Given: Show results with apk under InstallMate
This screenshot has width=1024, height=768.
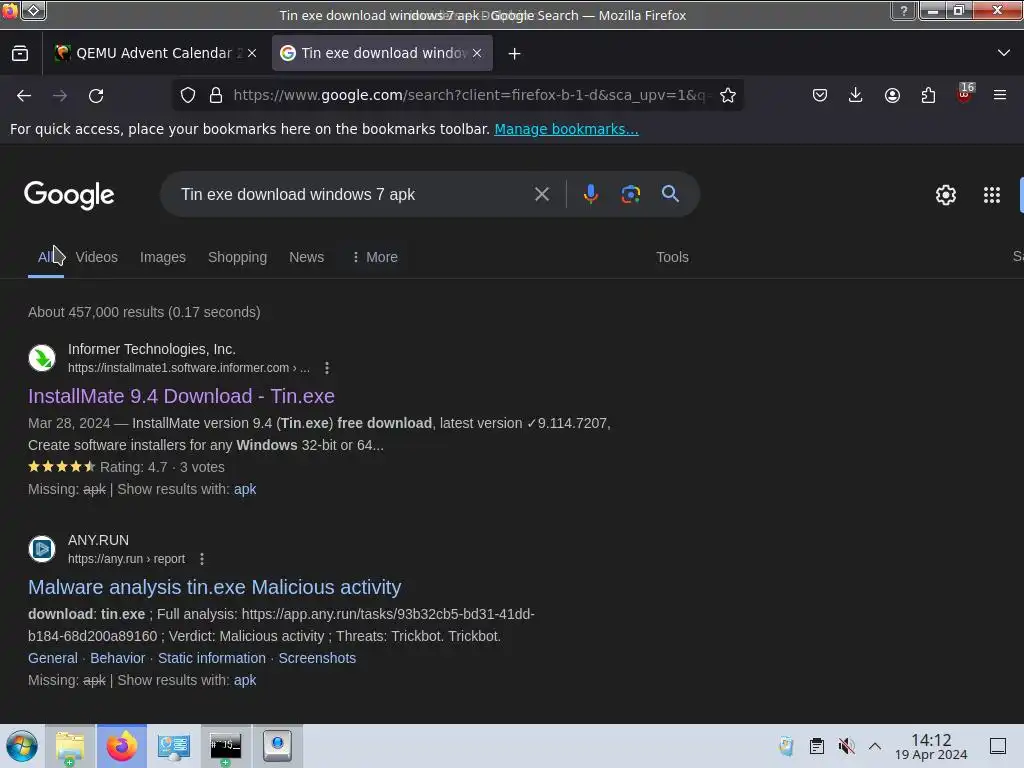Looking at the screenshot, I should 245,489.
